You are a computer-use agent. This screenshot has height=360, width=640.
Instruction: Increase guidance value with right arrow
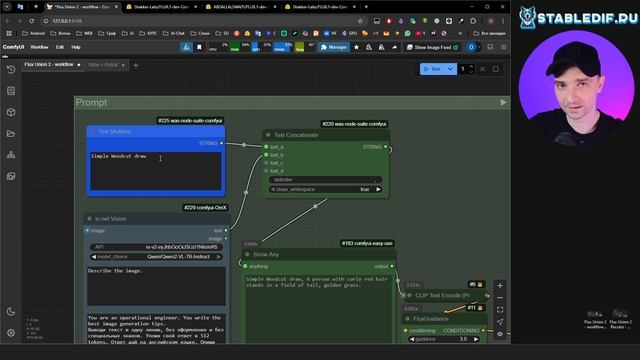[x=476, y=339]
